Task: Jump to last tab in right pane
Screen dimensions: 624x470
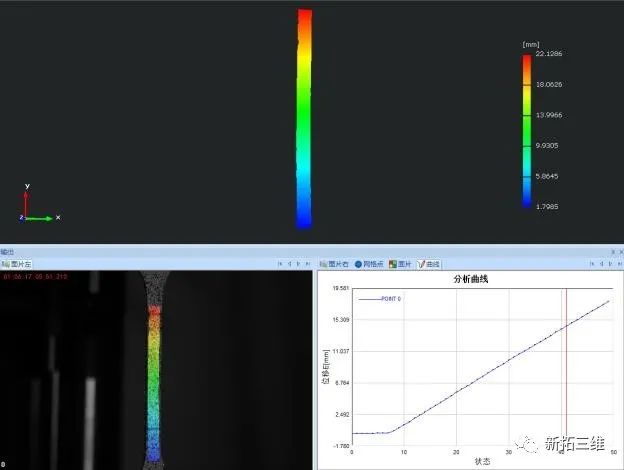Action: tap(620, 264)
